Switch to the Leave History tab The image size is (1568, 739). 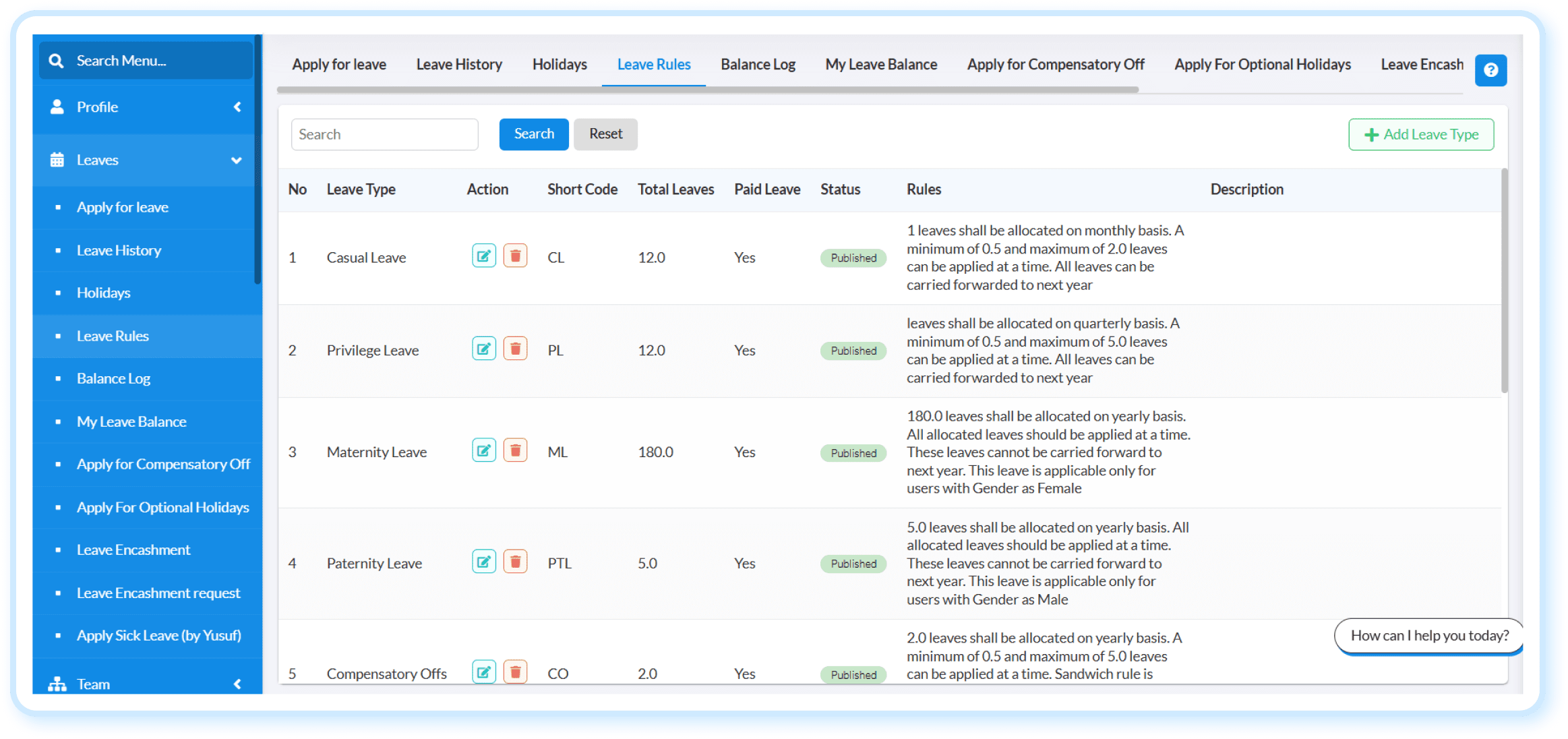coord(459,65)
